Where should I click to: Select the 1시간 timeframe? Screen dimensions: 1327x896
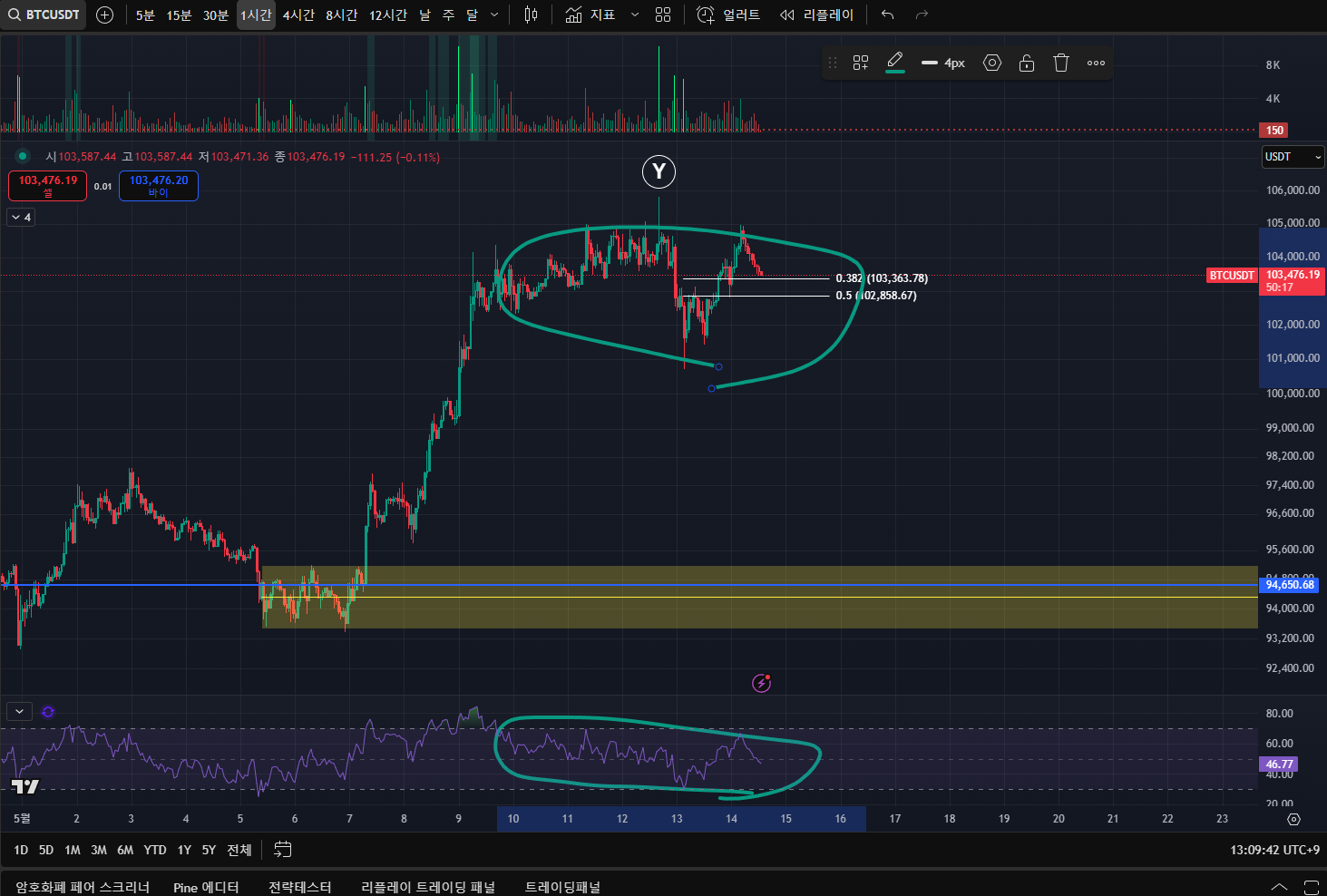click(256, 15)
